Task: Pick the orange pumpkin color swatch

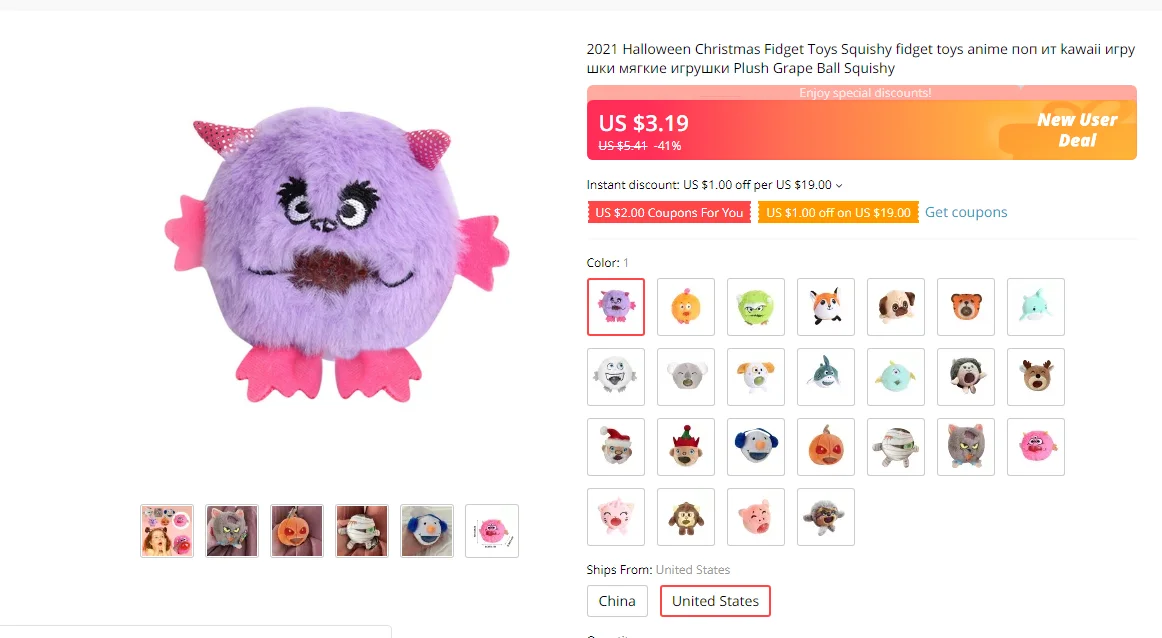Action: 826,447
